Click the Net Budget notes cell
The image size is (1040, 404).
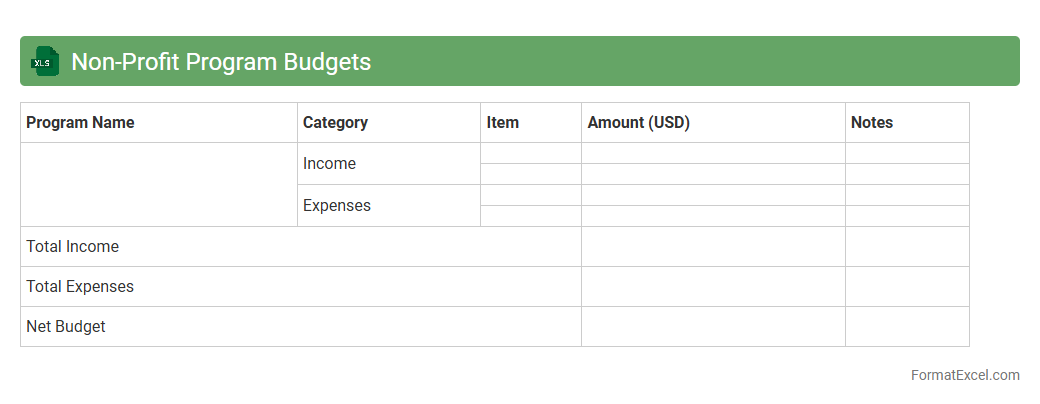point(907,327)
